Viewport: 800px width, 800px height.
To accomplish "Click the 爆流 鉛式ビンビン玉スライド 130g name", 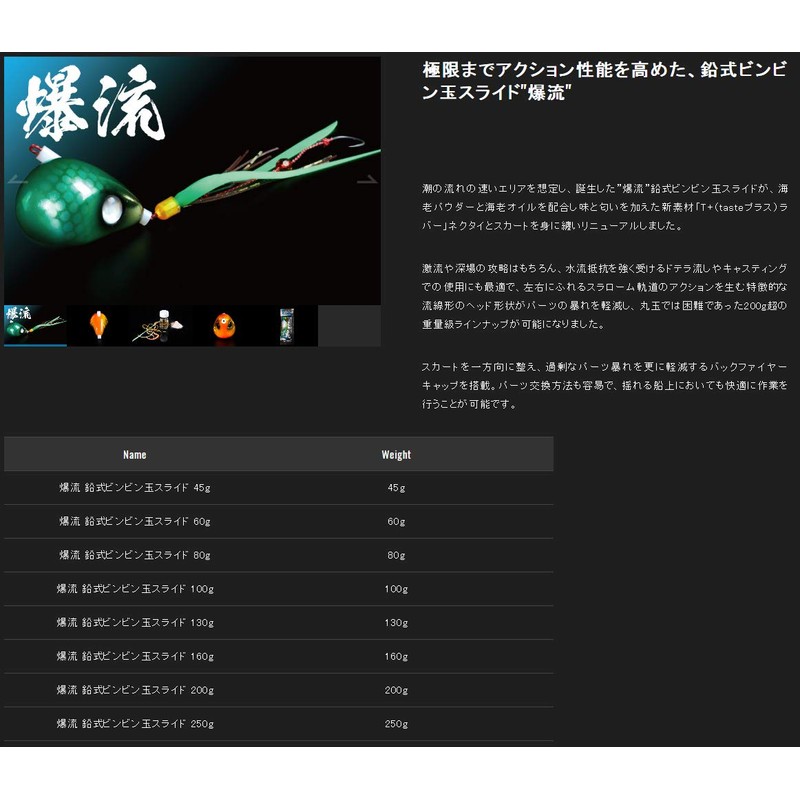I will coord(134,623).
